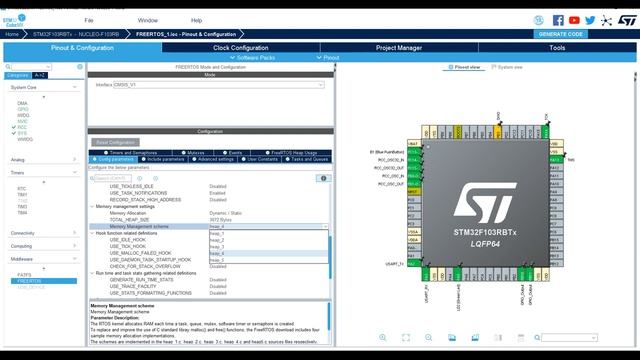Rotate the chip view clockwise icon

(x=452, y=338)
